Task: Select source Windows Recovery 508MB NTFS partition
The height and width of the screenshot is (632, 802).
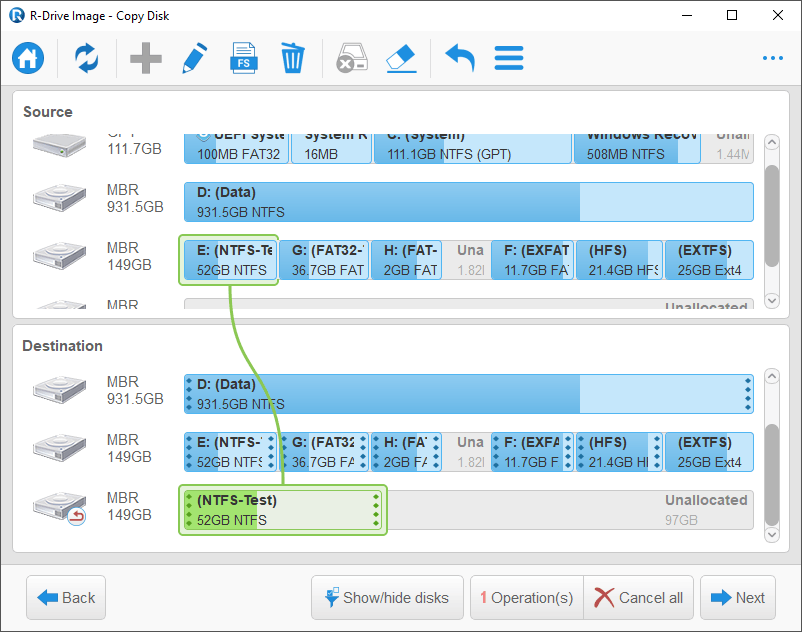Action: pos(637,149)
